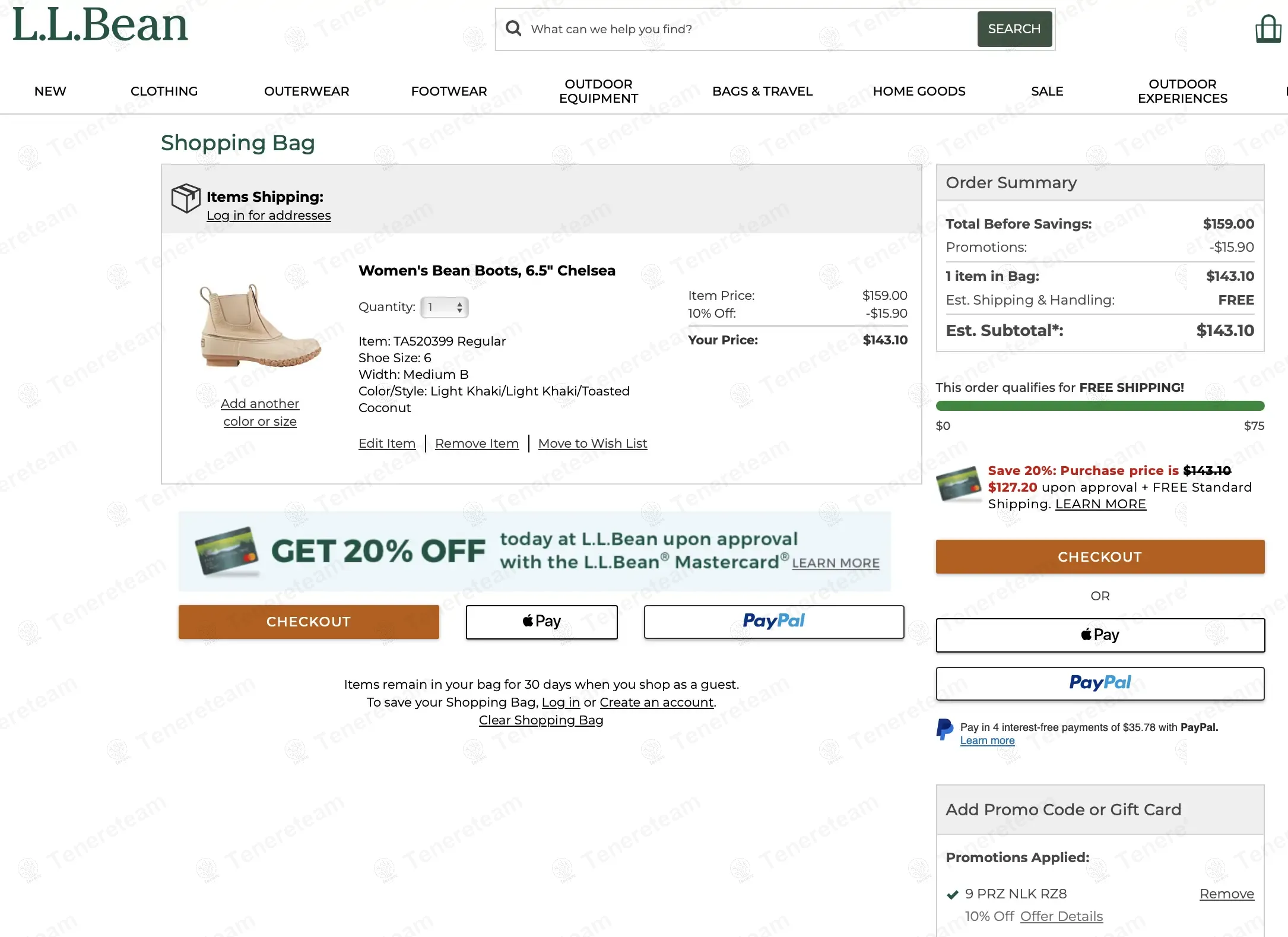Viewport: 1288px width, 937px height.
Task: Open the Quantity dropdown
Action: [x=445, y=307]
